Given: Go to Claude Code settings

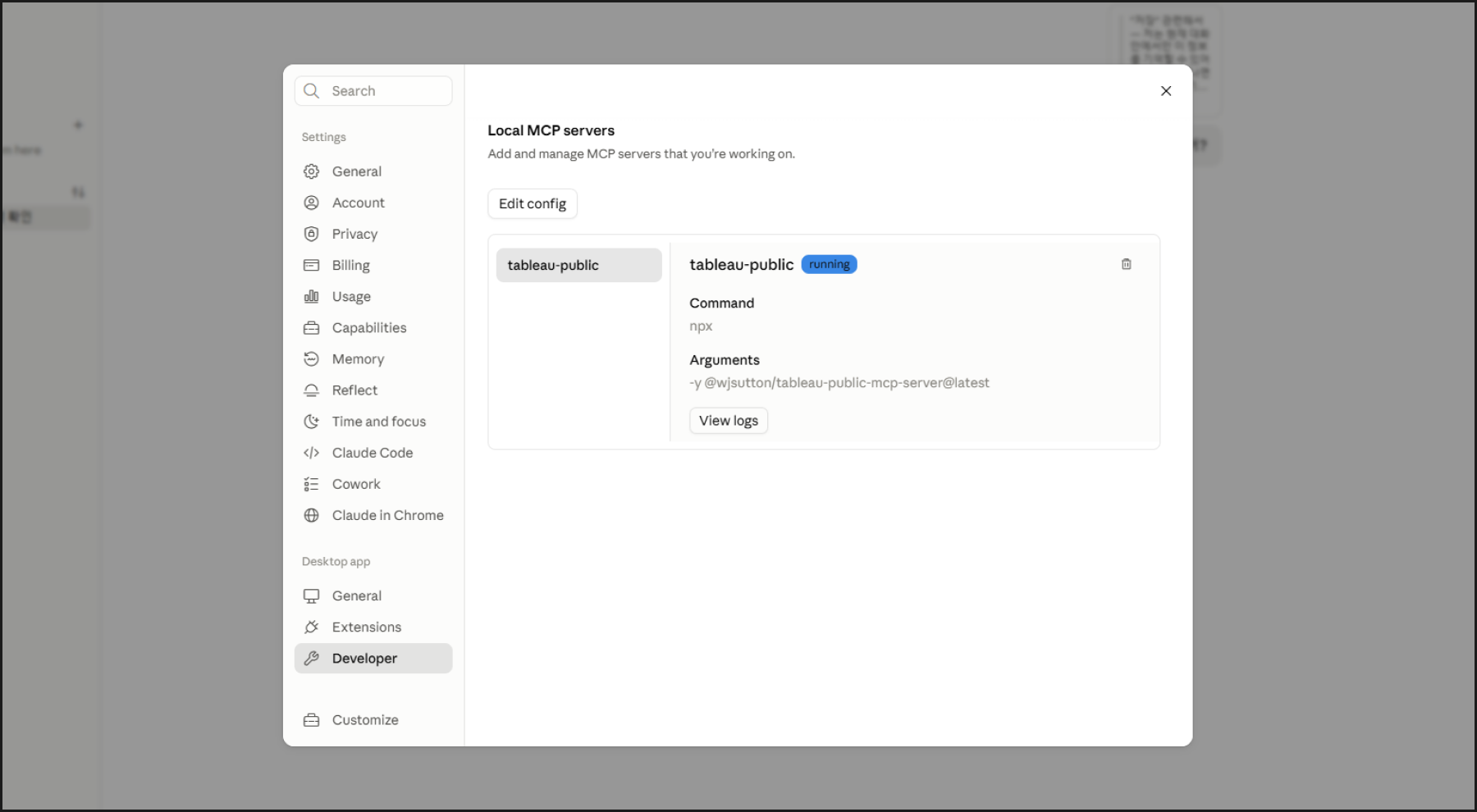Looking at the screenshot, I should pos(373,453).
